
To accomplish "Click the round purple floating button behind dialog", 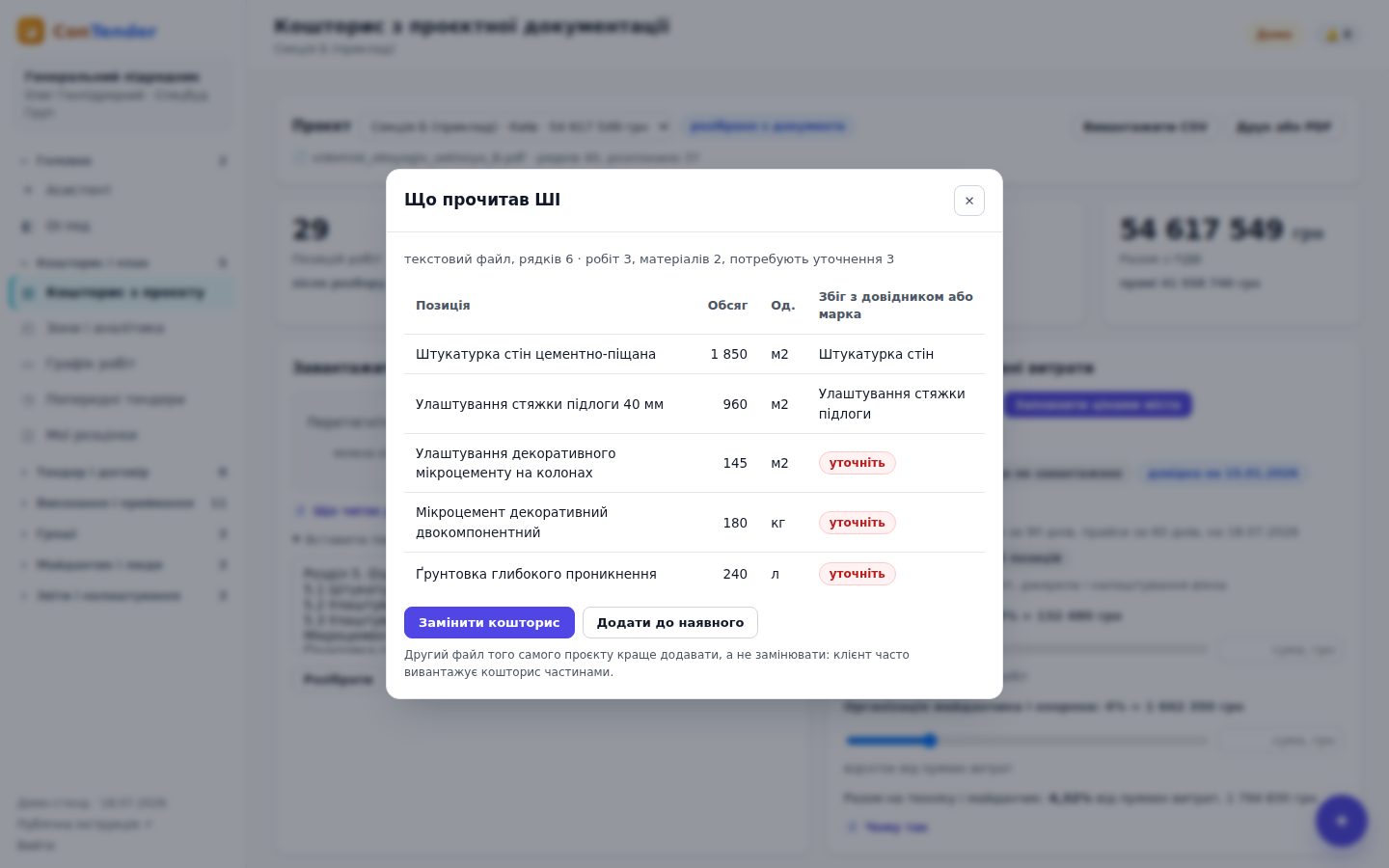I will pos(1342,821).
